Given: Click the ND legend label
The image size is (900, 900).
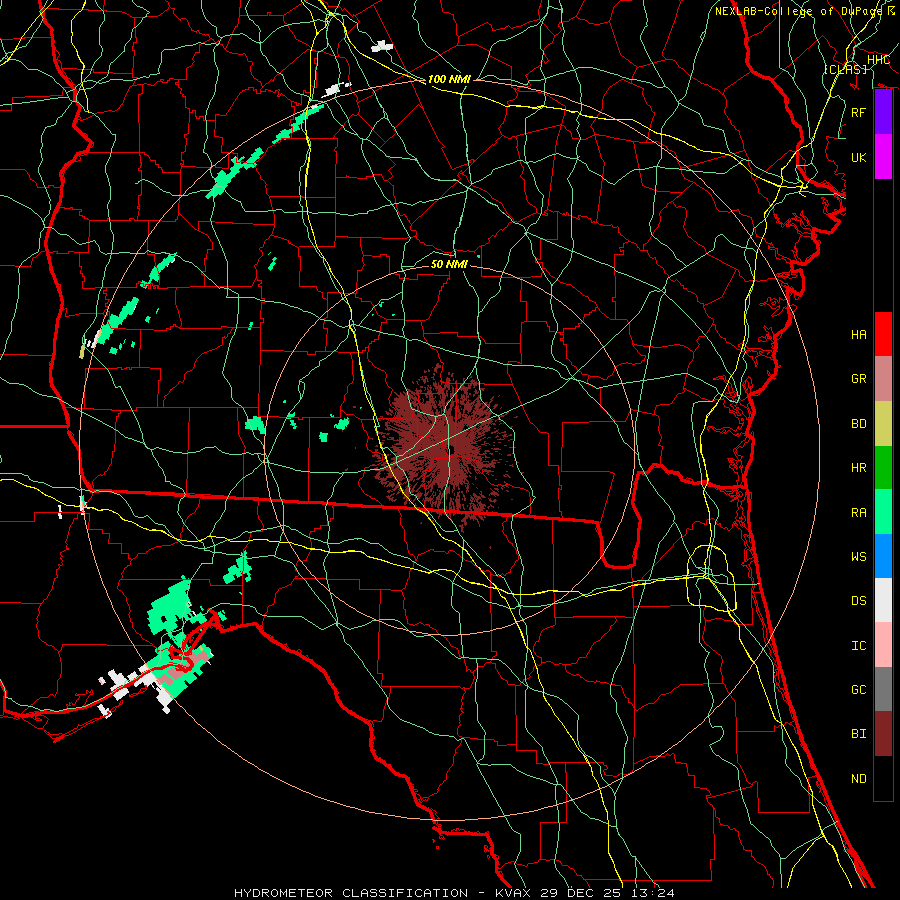Looking at the screenshot, I should point(858,779).
